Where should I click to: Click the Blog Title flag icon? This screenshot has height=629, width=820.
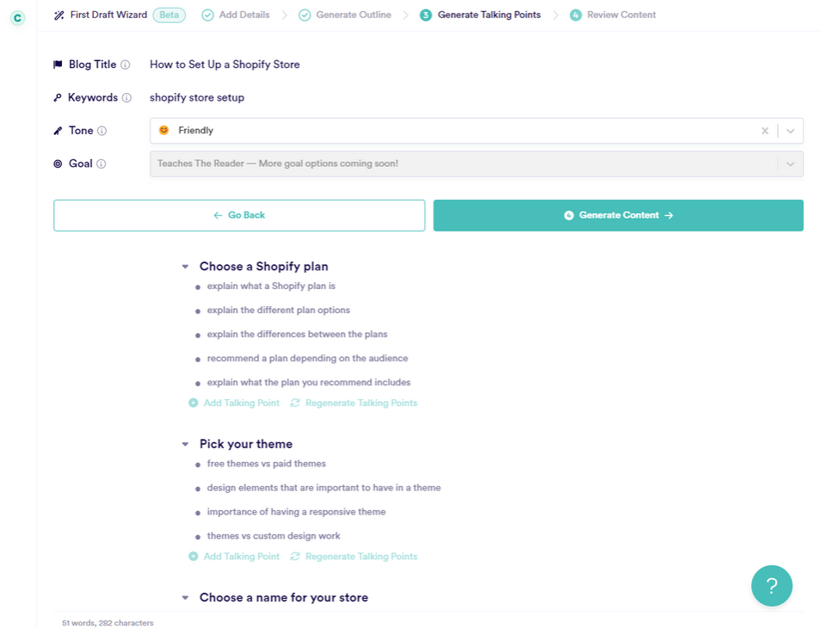tap(58, 65)
